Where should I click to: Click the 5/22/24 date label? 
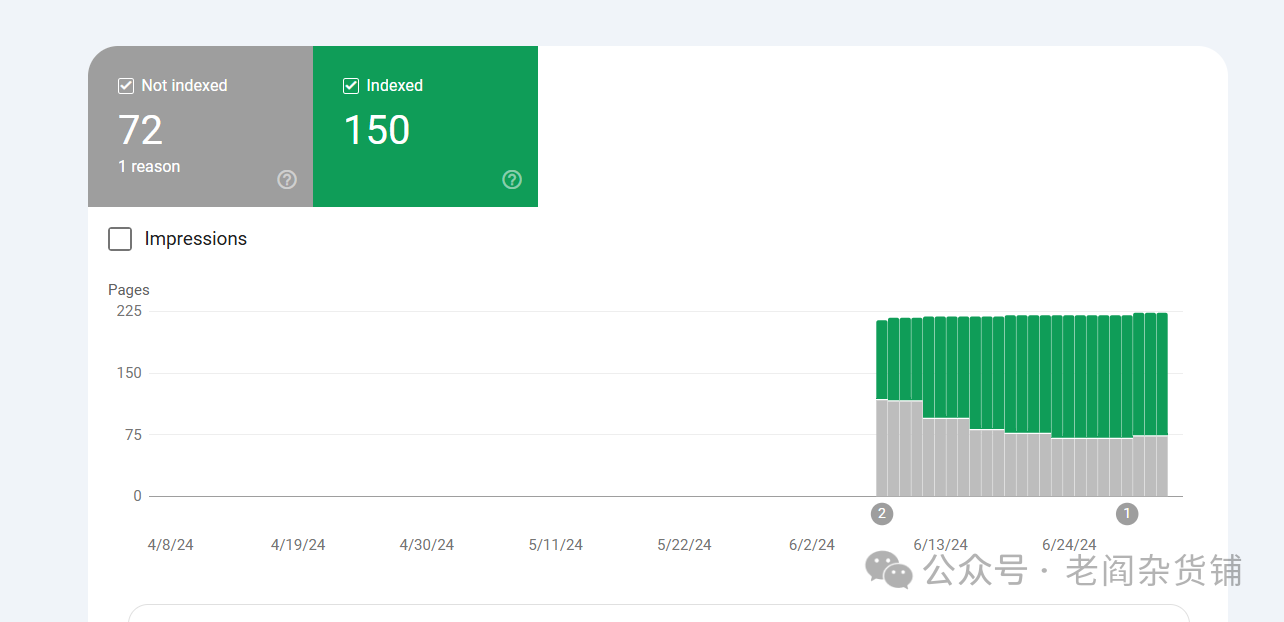685,545
